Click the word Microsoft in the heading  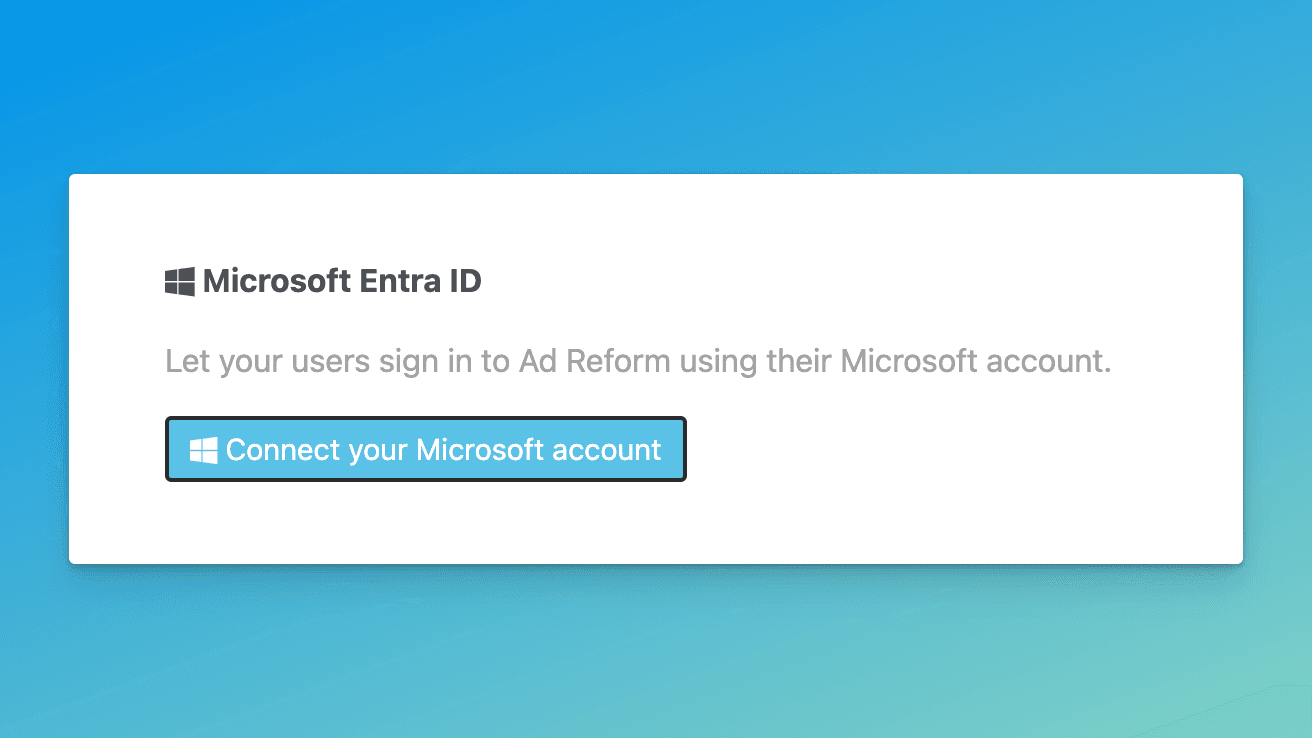tap(277, 281)
